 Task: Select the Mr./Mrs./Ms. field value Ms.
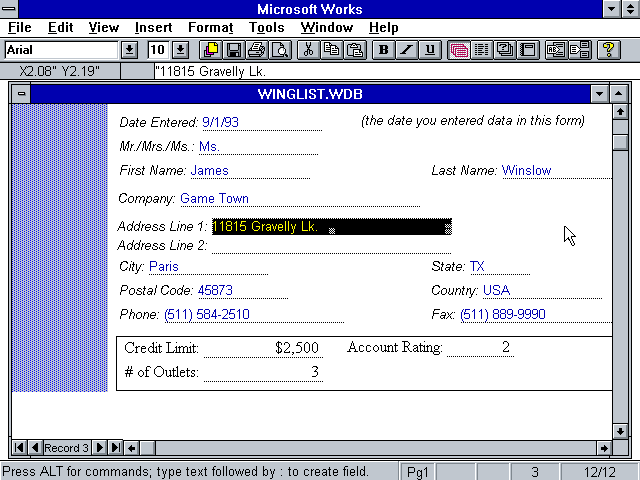258,147
